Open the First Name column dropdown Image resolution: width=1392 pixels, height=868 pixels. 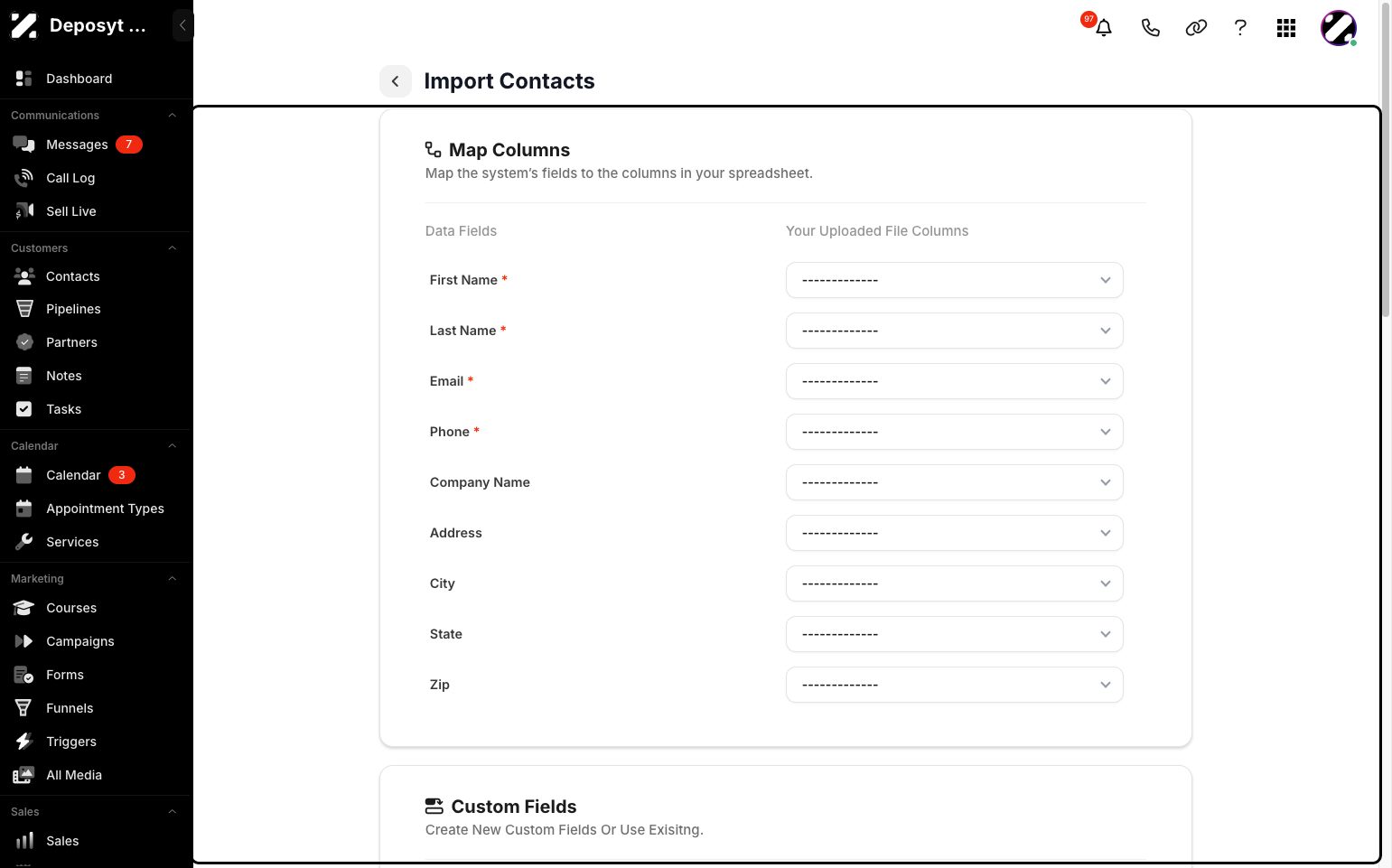pyautogui.click(x=955, y=280)
